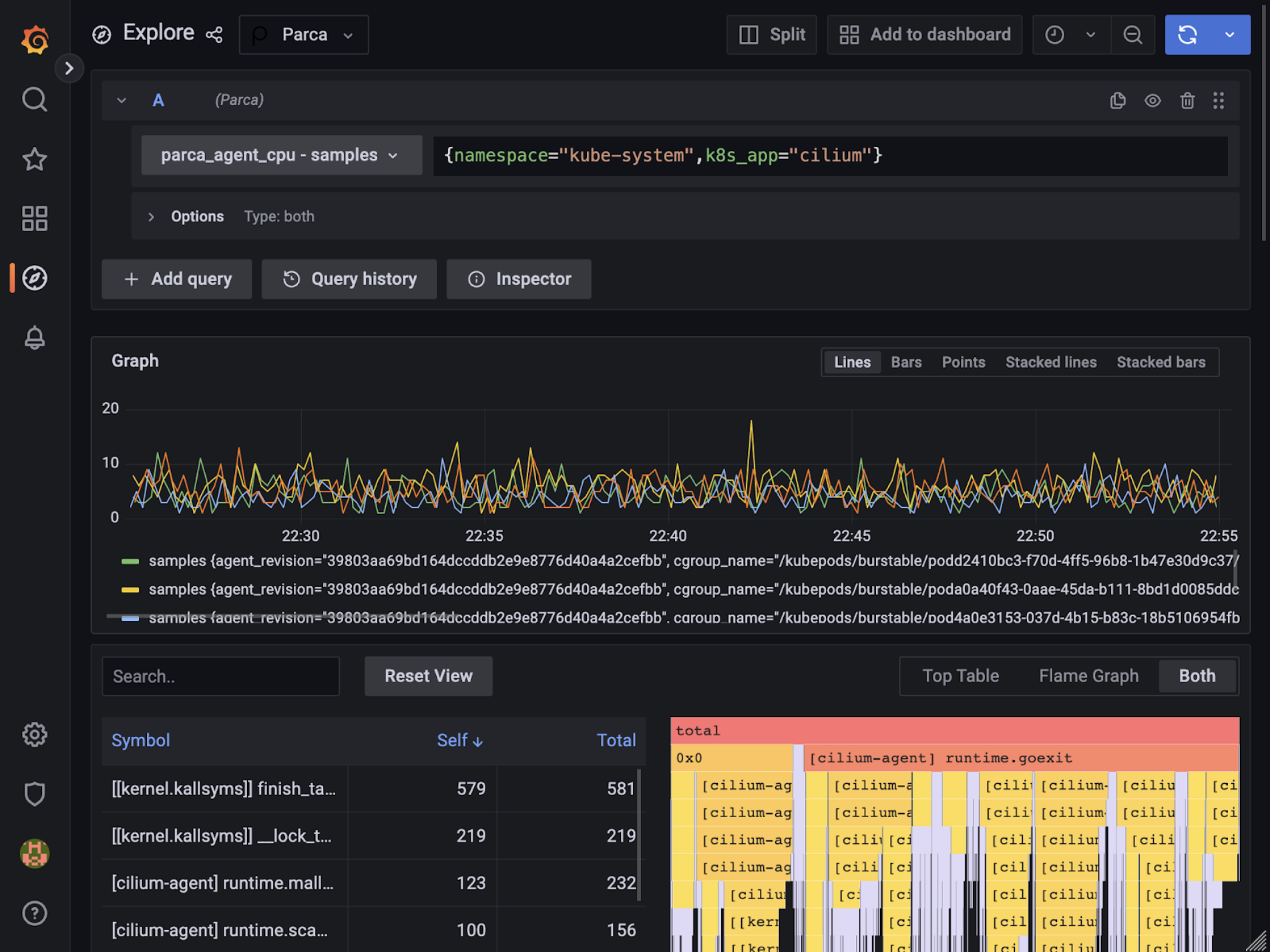The width and height of the screenshot is (1270, 952).
Task: Toggle query A visibility with eye icon
Action: point(1152,100)
